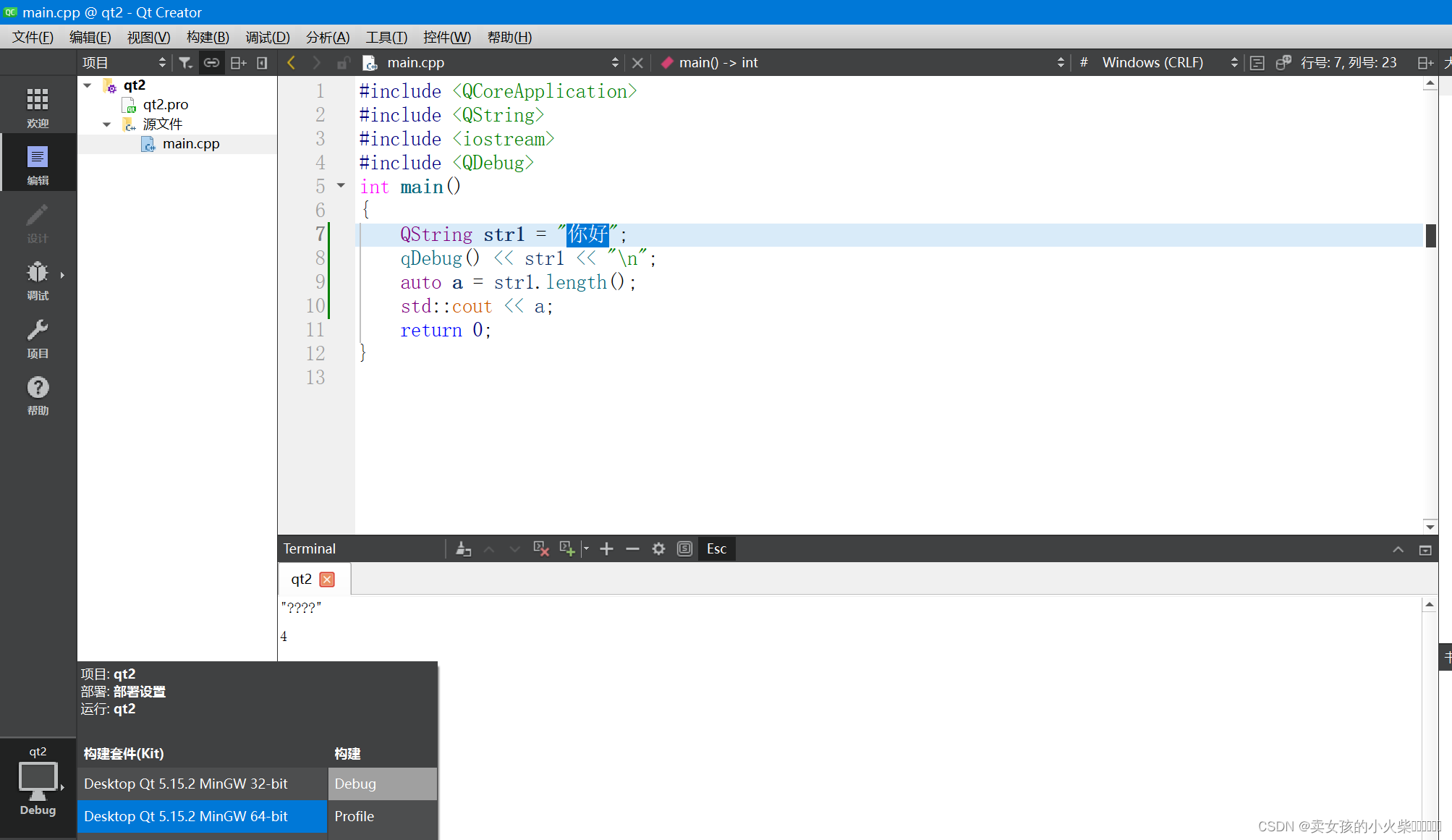Select Desktop Qt 5.15.2 MinGW 32-bit kit
1452x840 pixels.
tap(186, 784)
